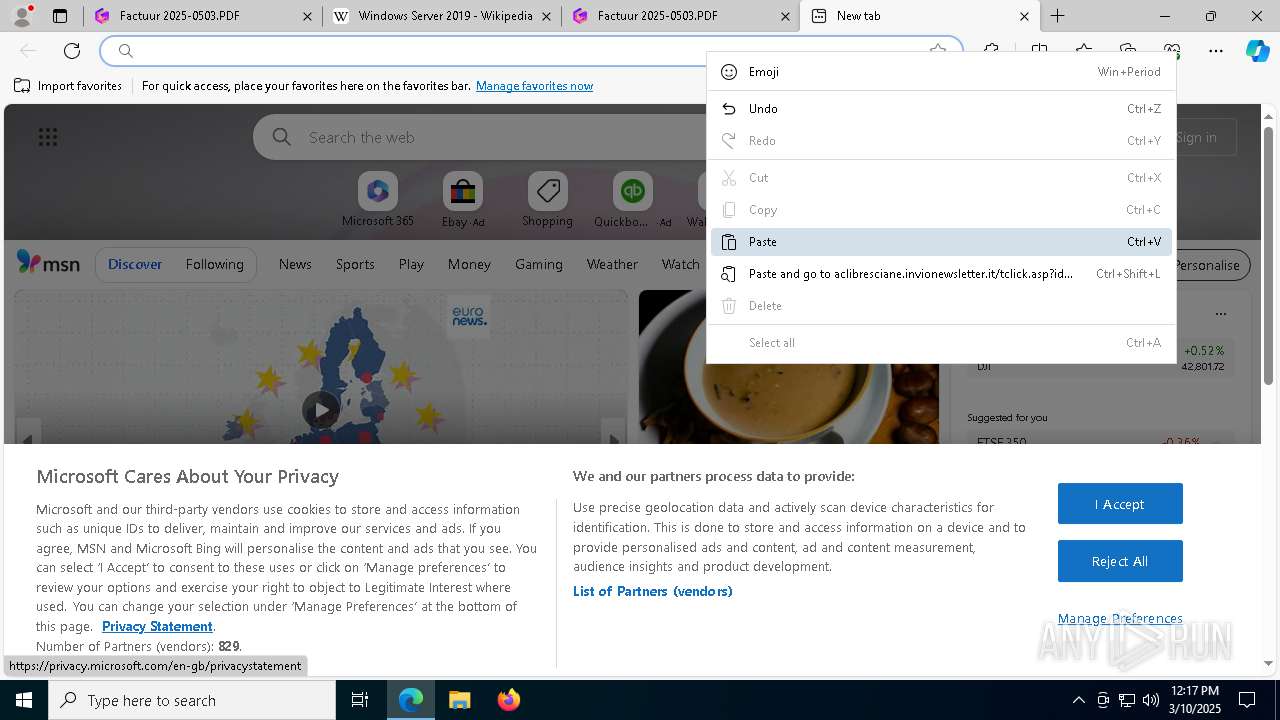This screenshot has height=720, width=1280.
Task: Click Import favorites on favorites bar
Action: pyautogui.click(x=68, y=86)
